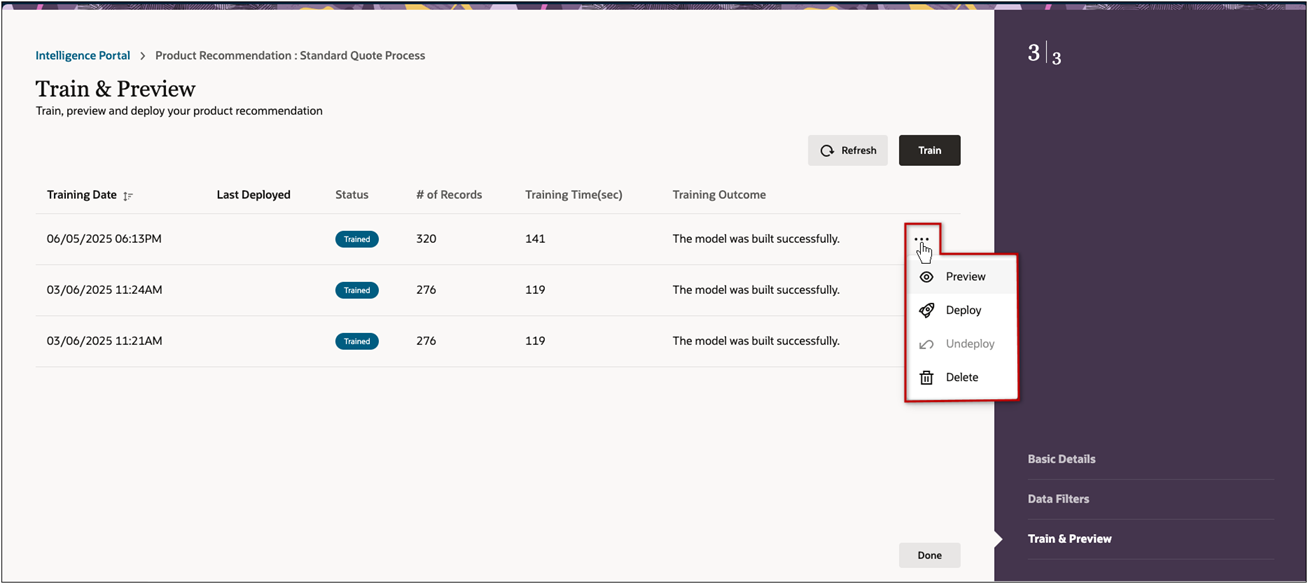Click the Training Outcome column header
The image size is (1308, 584).
[x=718, y=195]
